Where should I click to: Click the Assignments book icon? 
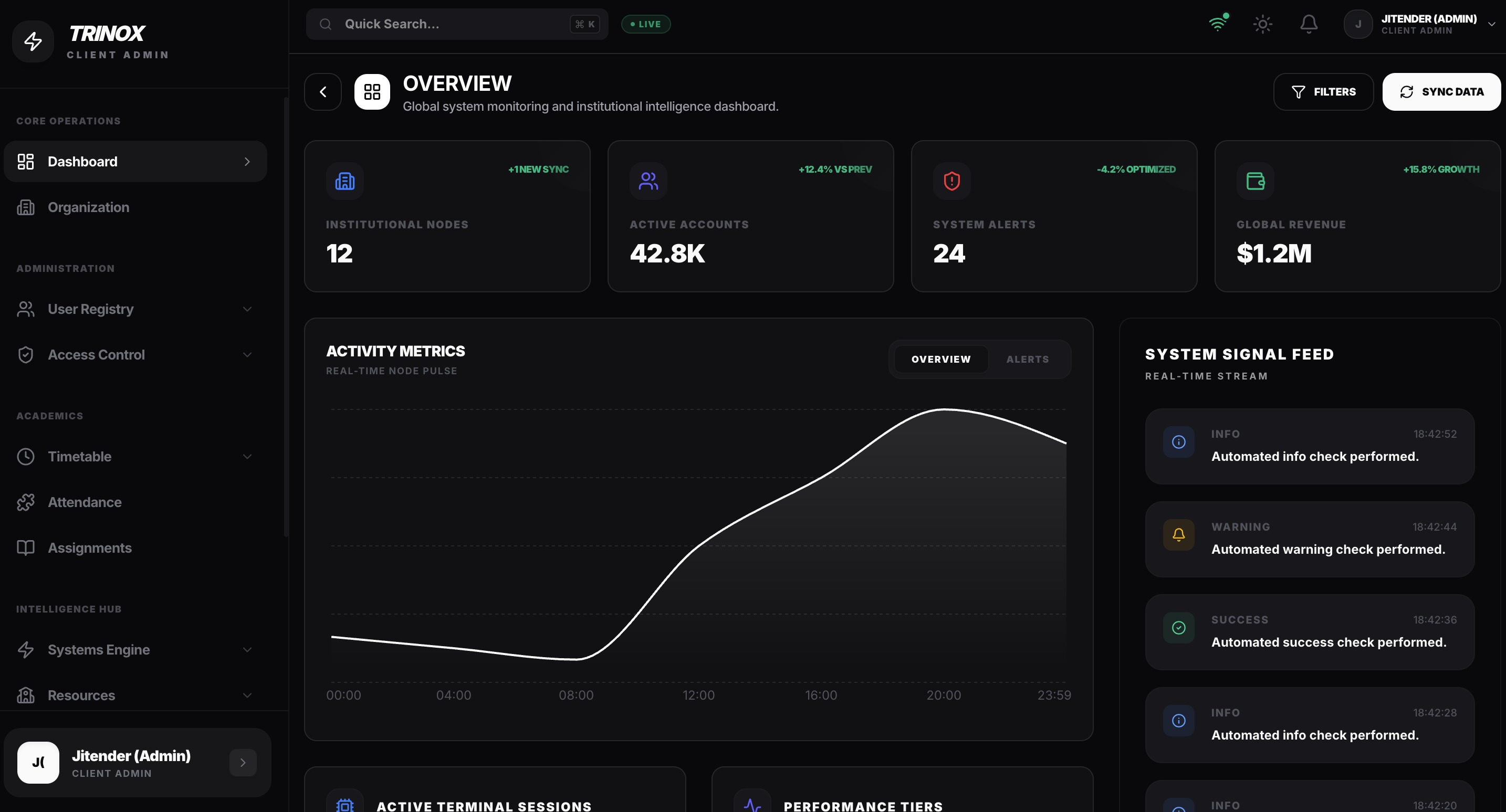coord(26,547)
